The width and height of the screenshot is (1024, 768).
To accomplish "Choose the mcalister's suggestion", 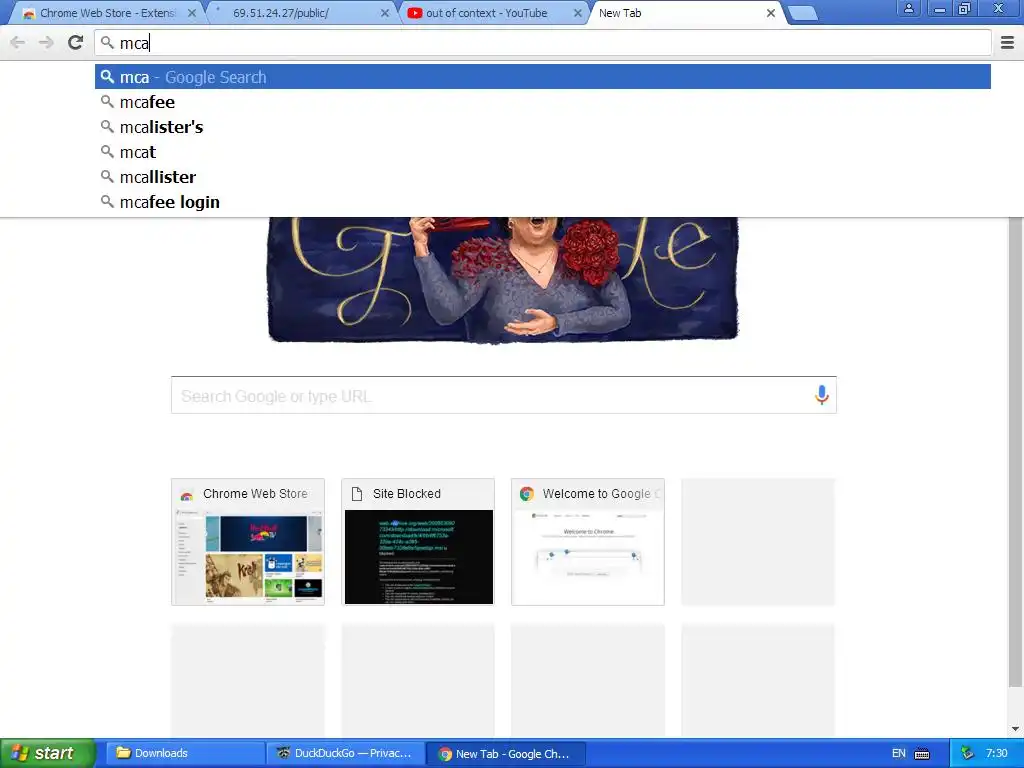I will click(x=543, y=127).
